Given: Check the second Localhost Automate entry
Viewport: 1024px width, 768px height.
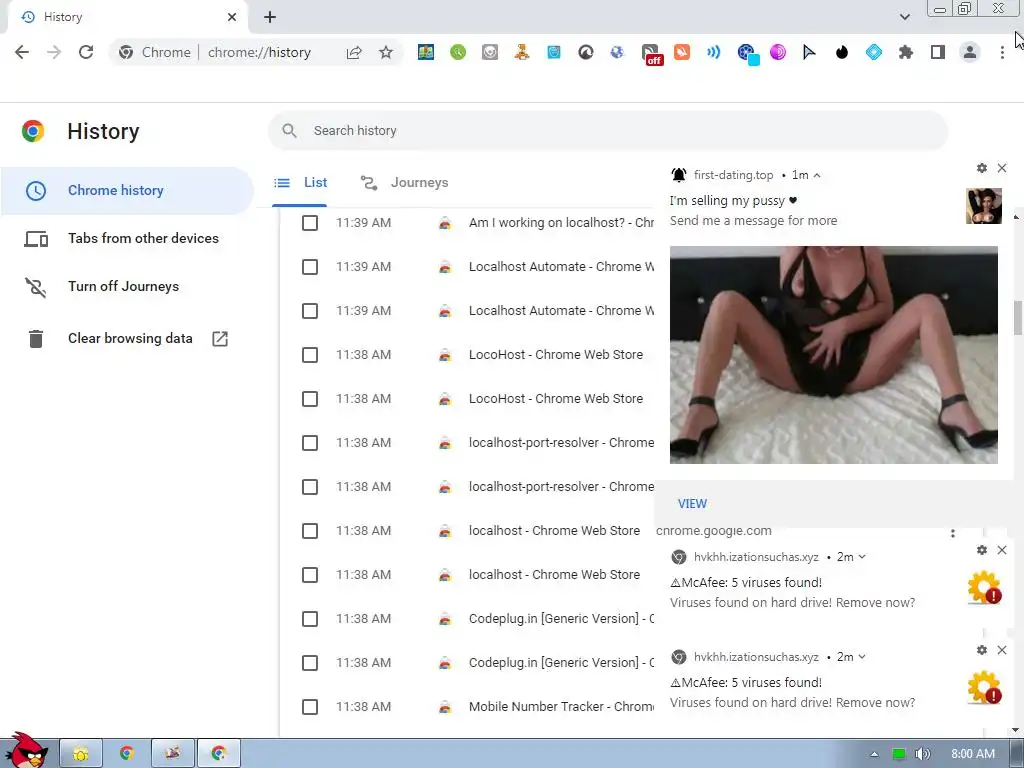Looking at the screenshot, I should click(x=310, y=311).
